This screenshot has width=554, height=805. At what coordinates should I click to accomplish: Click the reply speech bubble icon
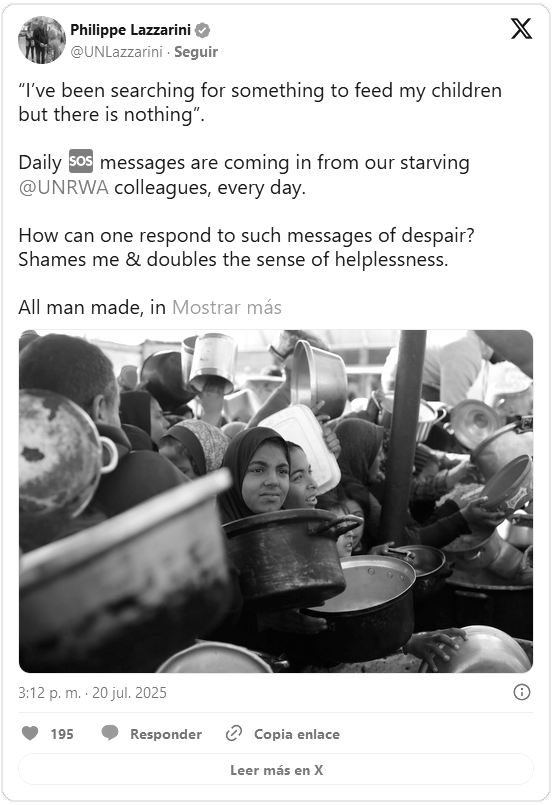click(110, 733)
